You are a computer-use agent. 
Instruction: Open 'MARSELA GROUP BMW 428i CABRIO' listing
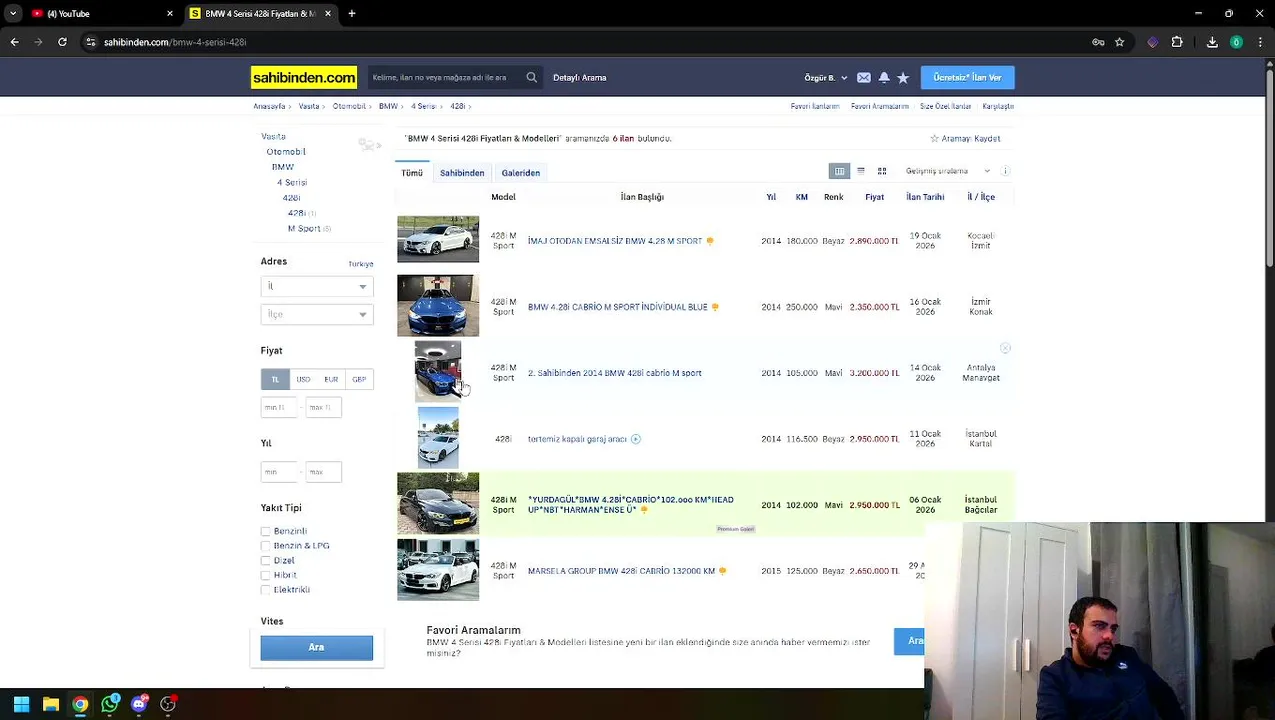coord(621,571)
